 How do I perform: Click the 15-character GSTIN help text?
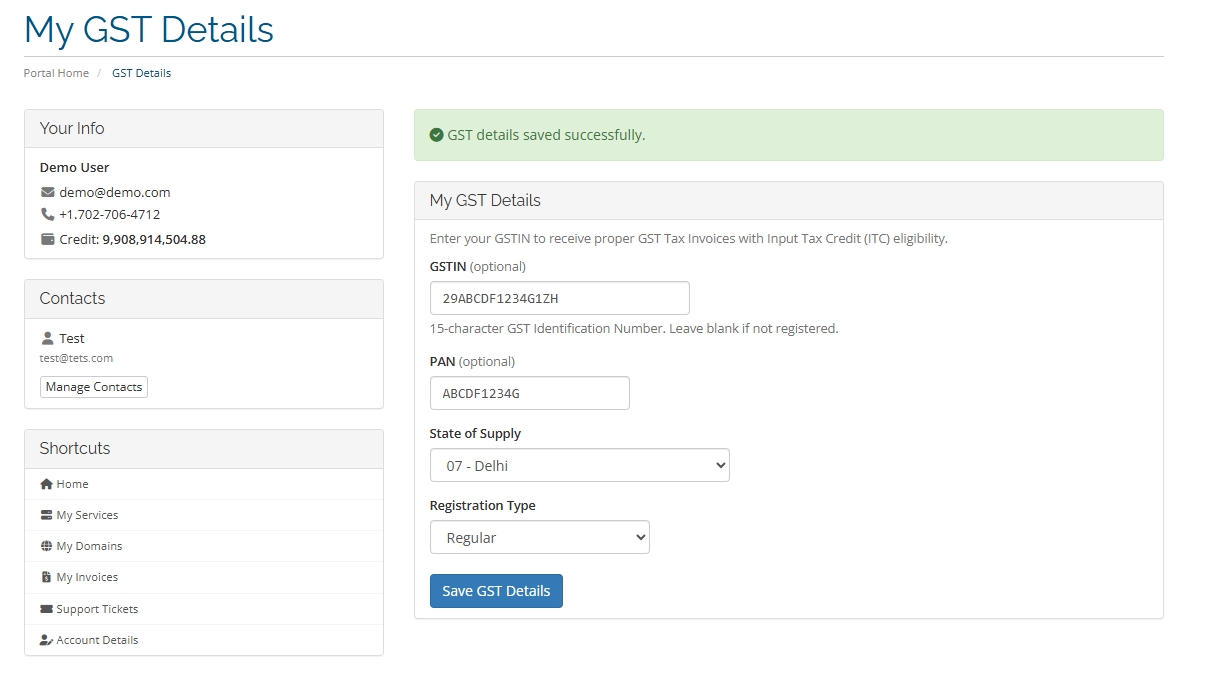pyautogui.click(x=634, y=328)
